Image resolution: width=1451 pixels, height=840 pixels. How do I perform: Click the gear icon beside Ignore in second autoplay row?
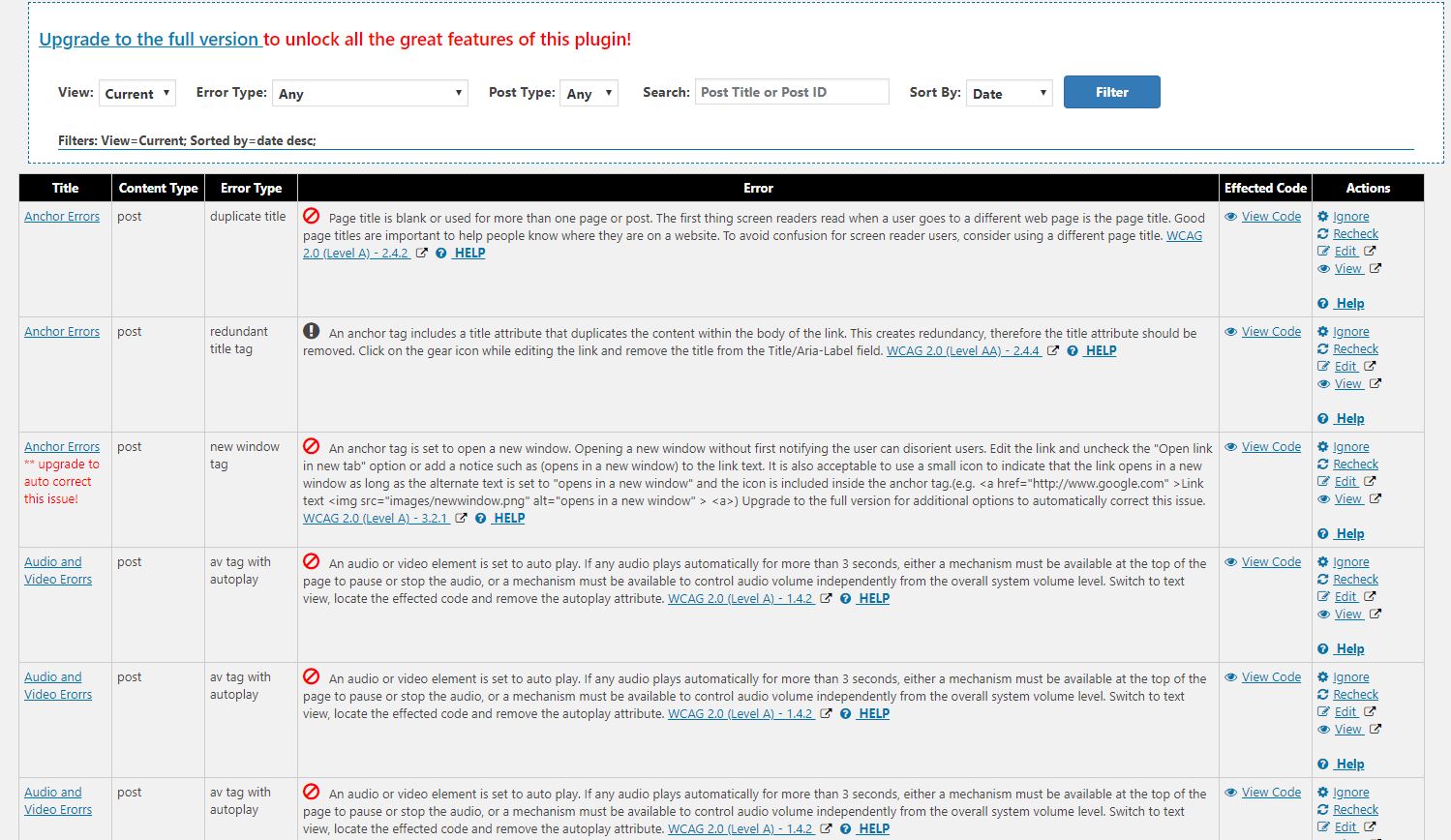[1323, 677]
